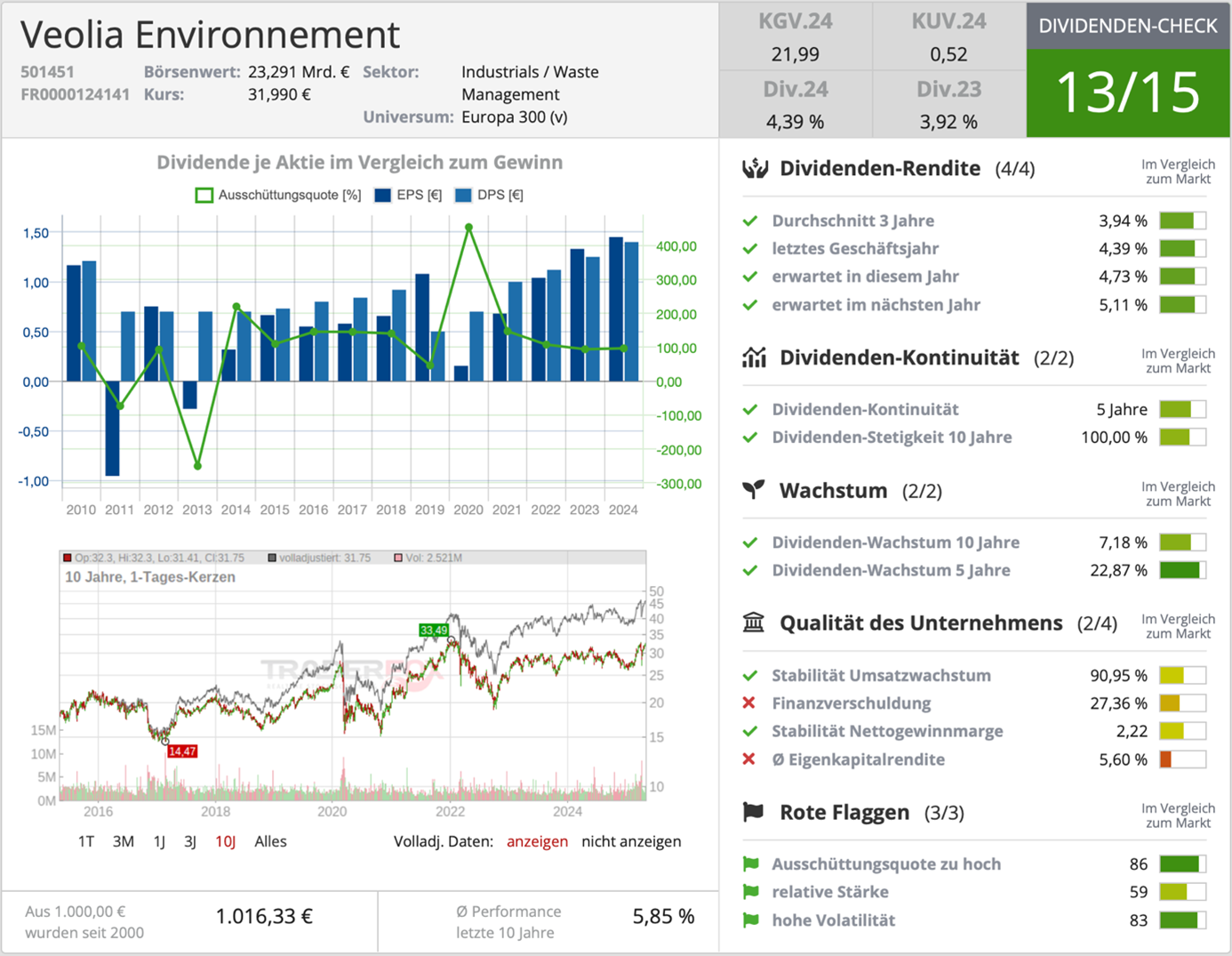Click market comparison bar for Ø Eigenkapitalrendite

pyautogui.click(x=1183, y=759)
